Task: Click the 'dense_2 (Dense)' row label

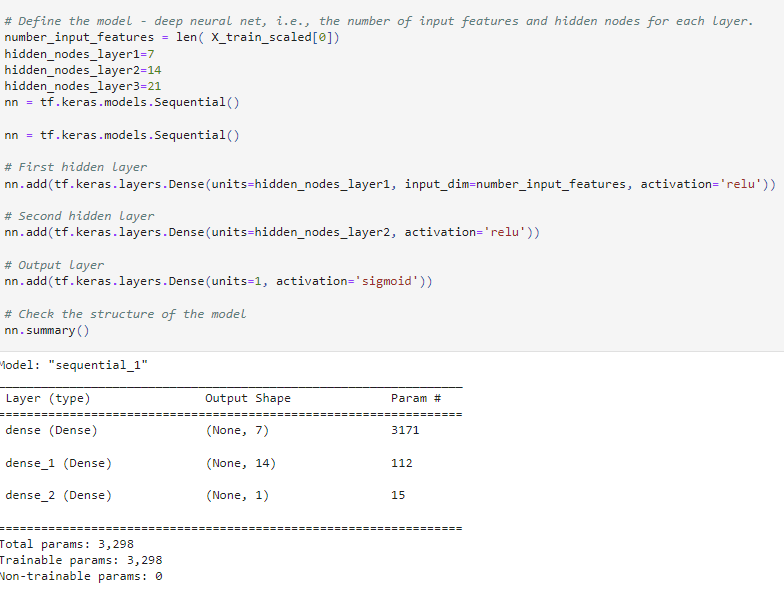Action: pyautogui.click(x=58, y=496)
